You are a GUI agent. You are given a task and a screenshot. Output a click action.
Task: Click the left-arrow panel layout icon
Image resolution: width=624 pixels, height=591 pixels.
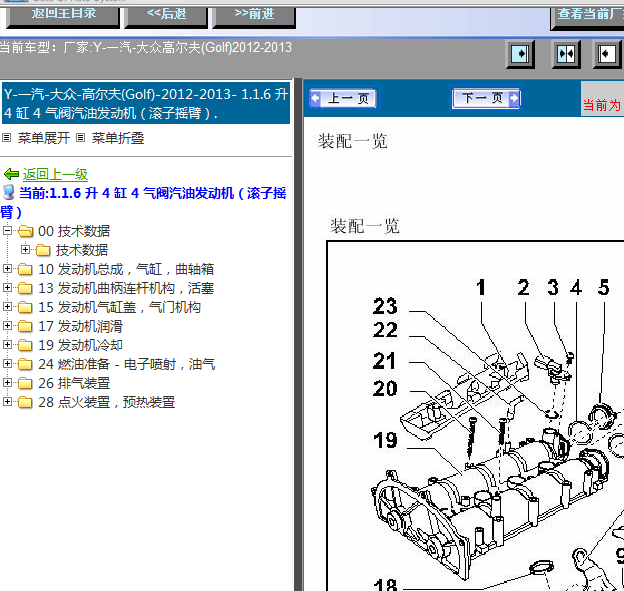point(607,54)
